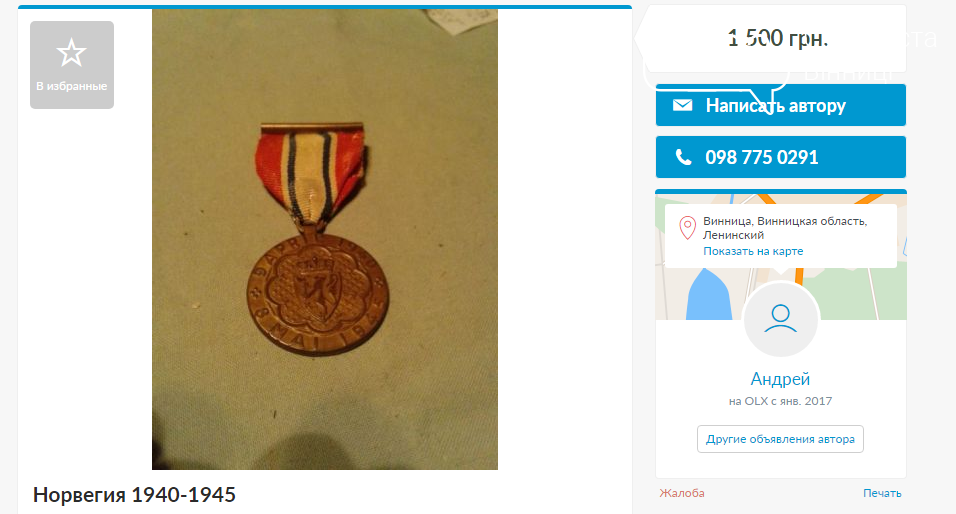
Task: Click the phone handset icon
Action: tap(683, 157)
